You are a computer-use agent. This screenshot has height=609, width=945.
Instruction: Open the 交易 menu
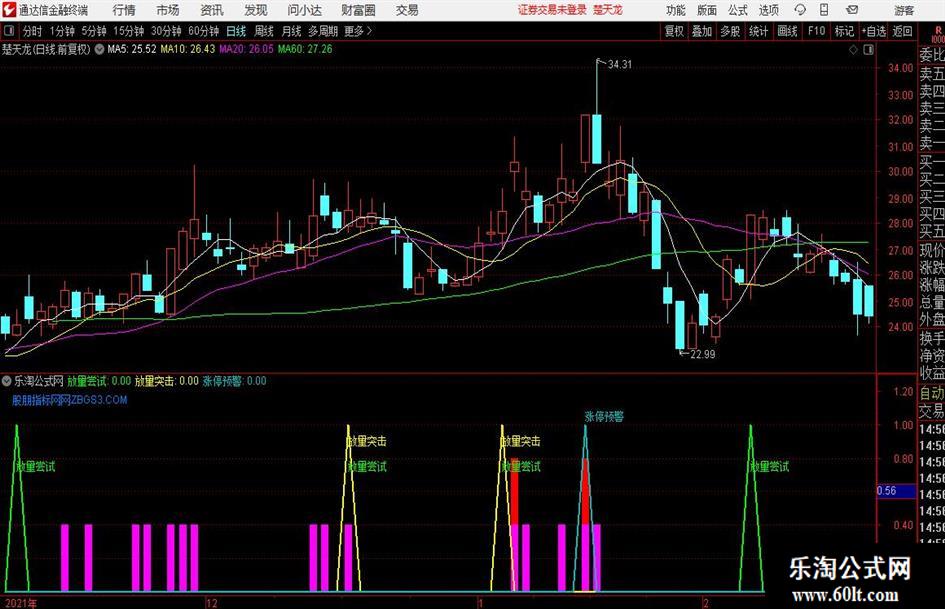click(x=407, y=10)
